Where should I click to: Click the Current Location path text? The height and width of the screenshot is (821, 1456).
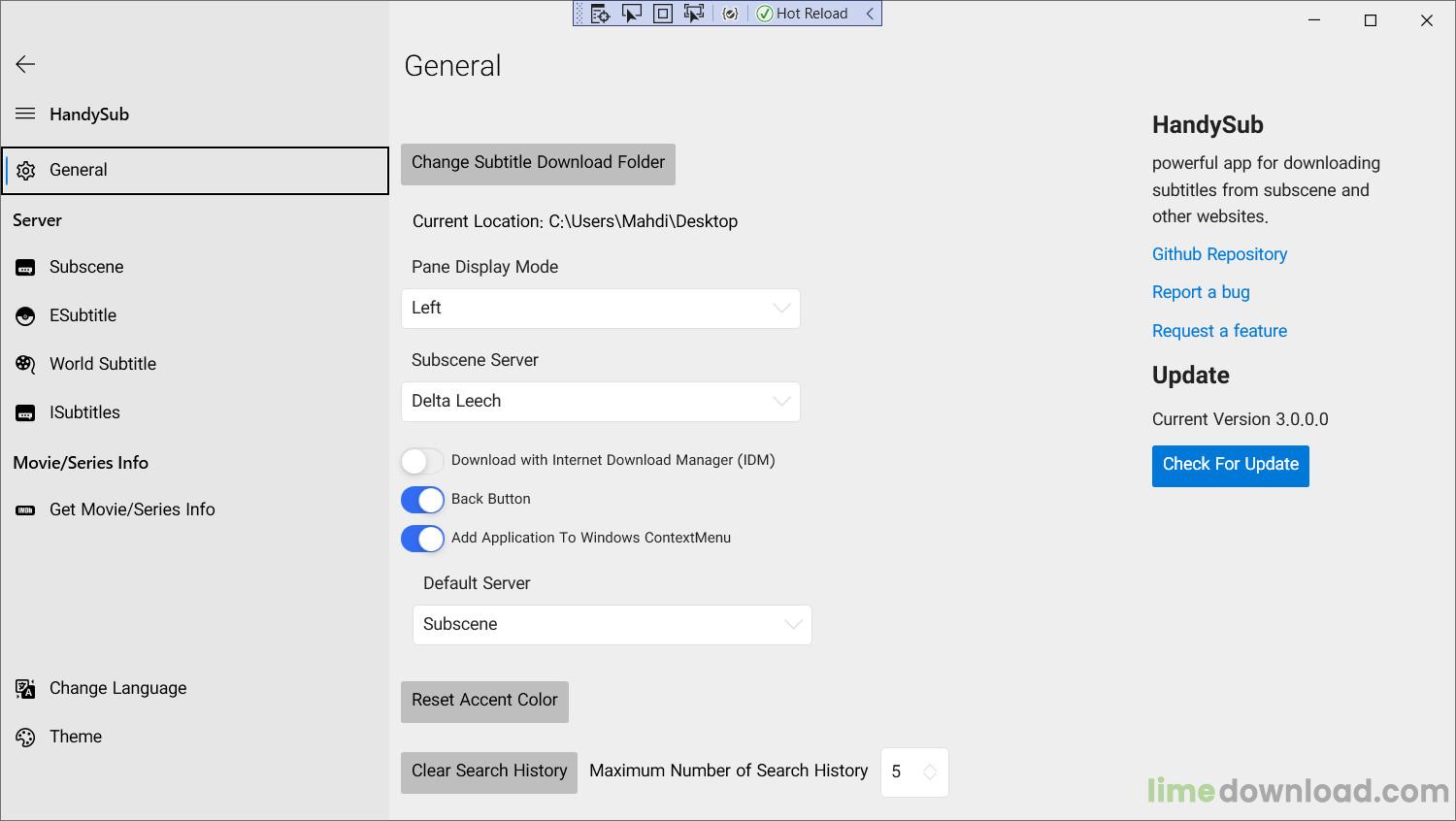(x=575, y=221)
